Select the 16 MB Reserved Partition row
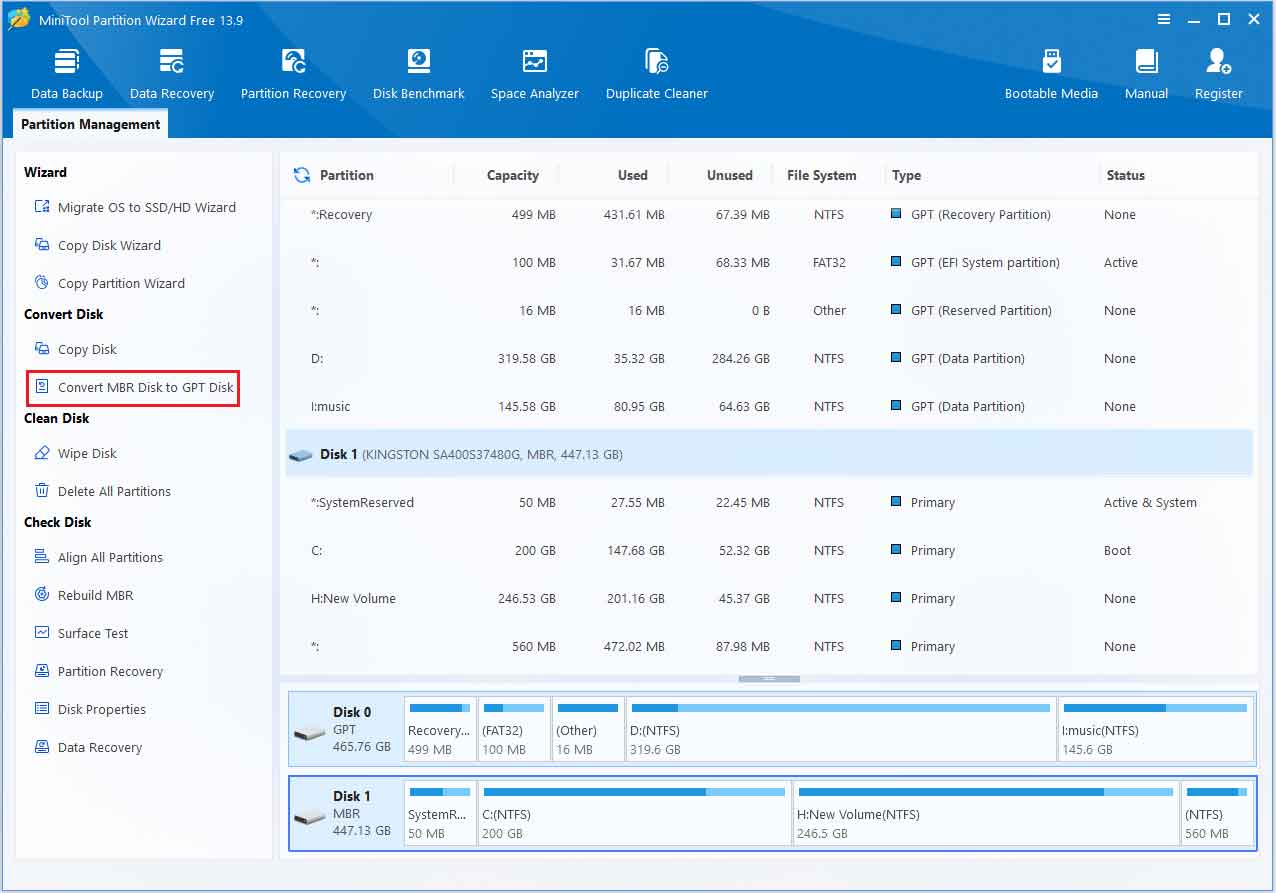The height and width of the screenshot is (893, 1276). click(768, 311)
